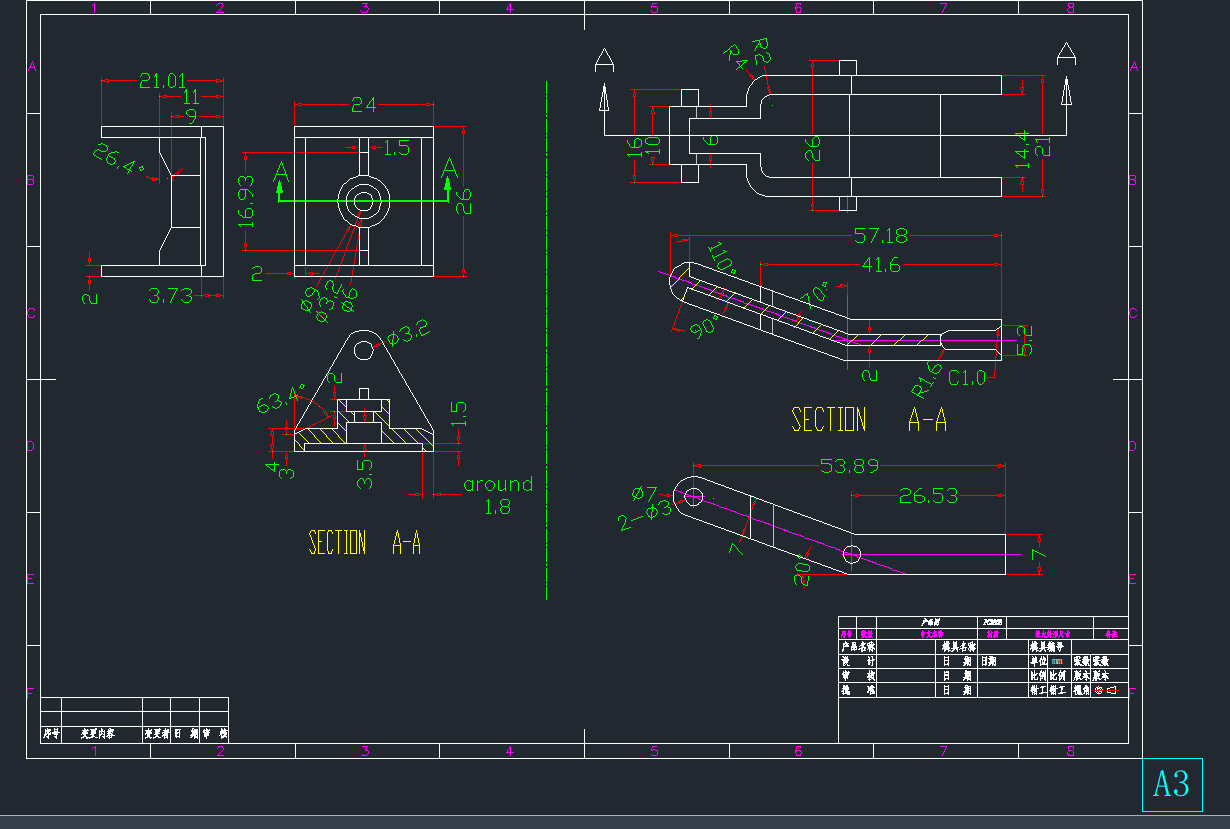Viewport: 1230px width, 829px height.
Task: Pick the 26.4° angle dimension
Action: click(x=119, y=158)
